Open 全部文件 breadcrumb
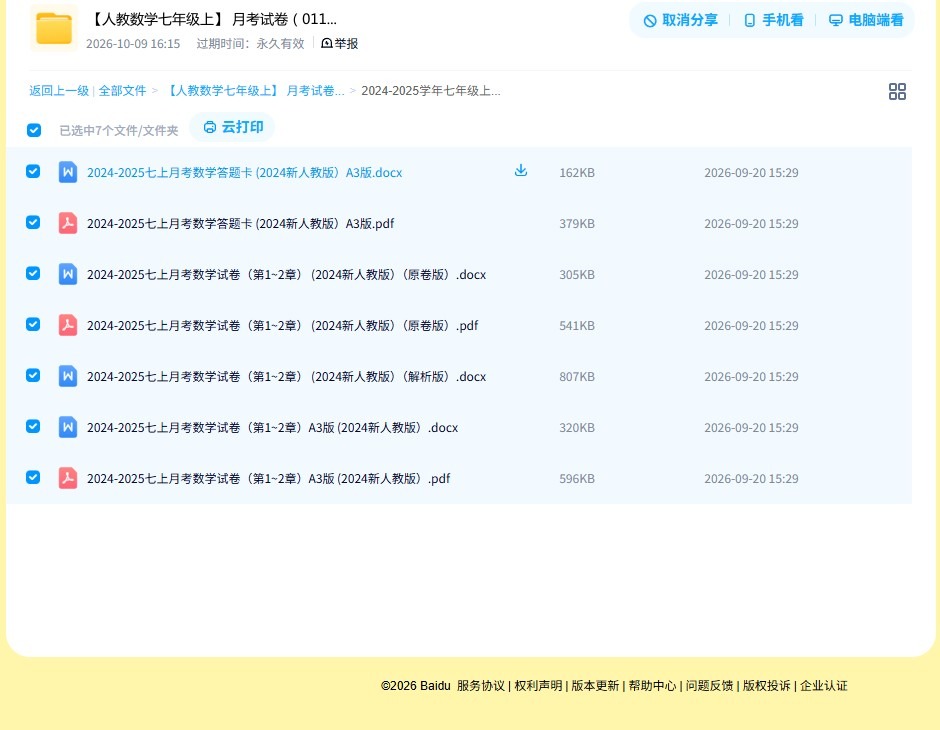This screenshot has width=940, height=730. tap(122, 91)
